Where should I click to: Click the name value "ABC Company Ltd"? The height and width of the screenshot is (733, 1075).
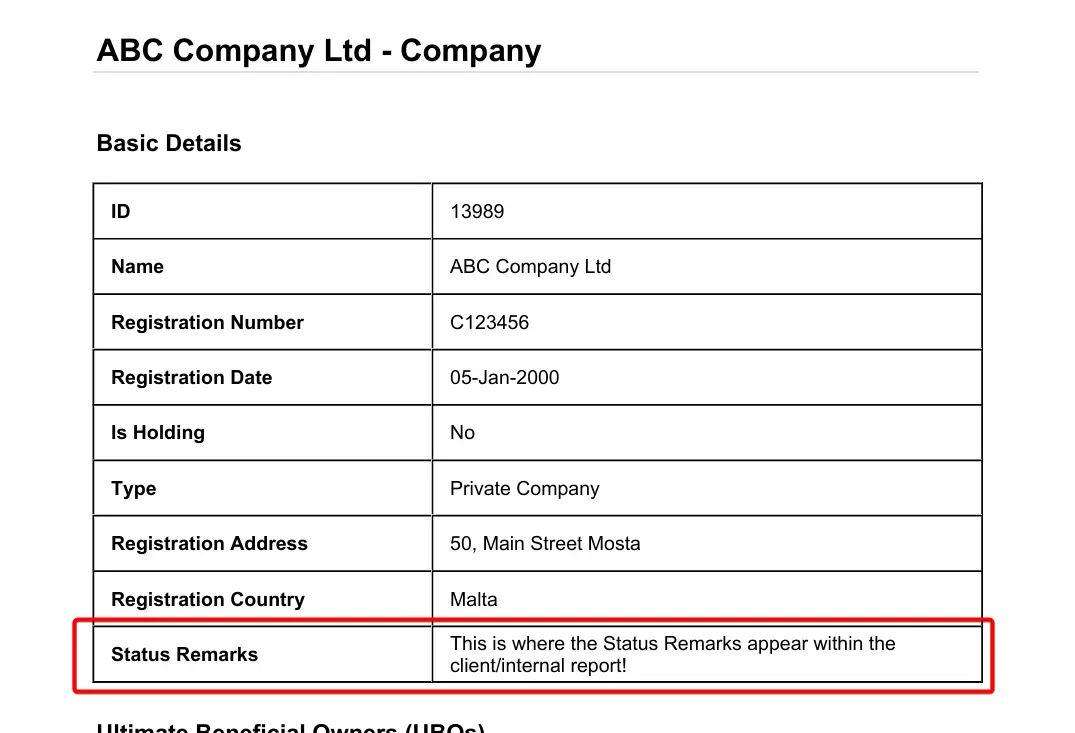(x=530, y=267)
